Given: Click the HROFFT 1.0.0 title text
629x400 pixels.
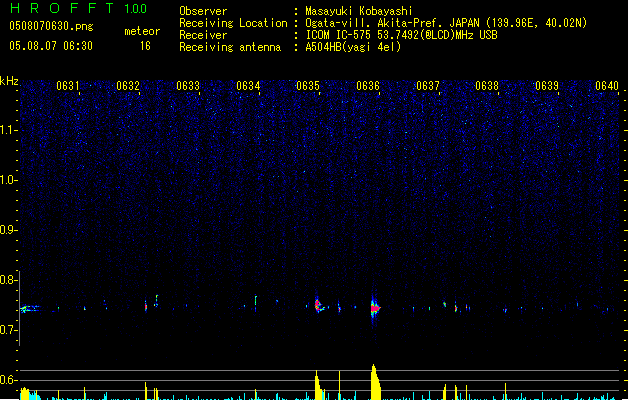Looking at the screenshot, I should 78,8.
